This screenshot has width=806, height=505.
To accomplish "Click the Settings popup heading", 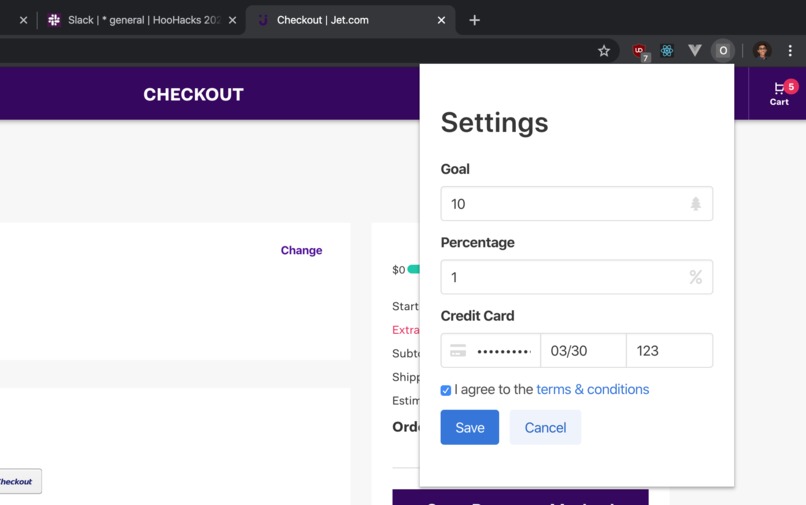I will coord(494,123).
